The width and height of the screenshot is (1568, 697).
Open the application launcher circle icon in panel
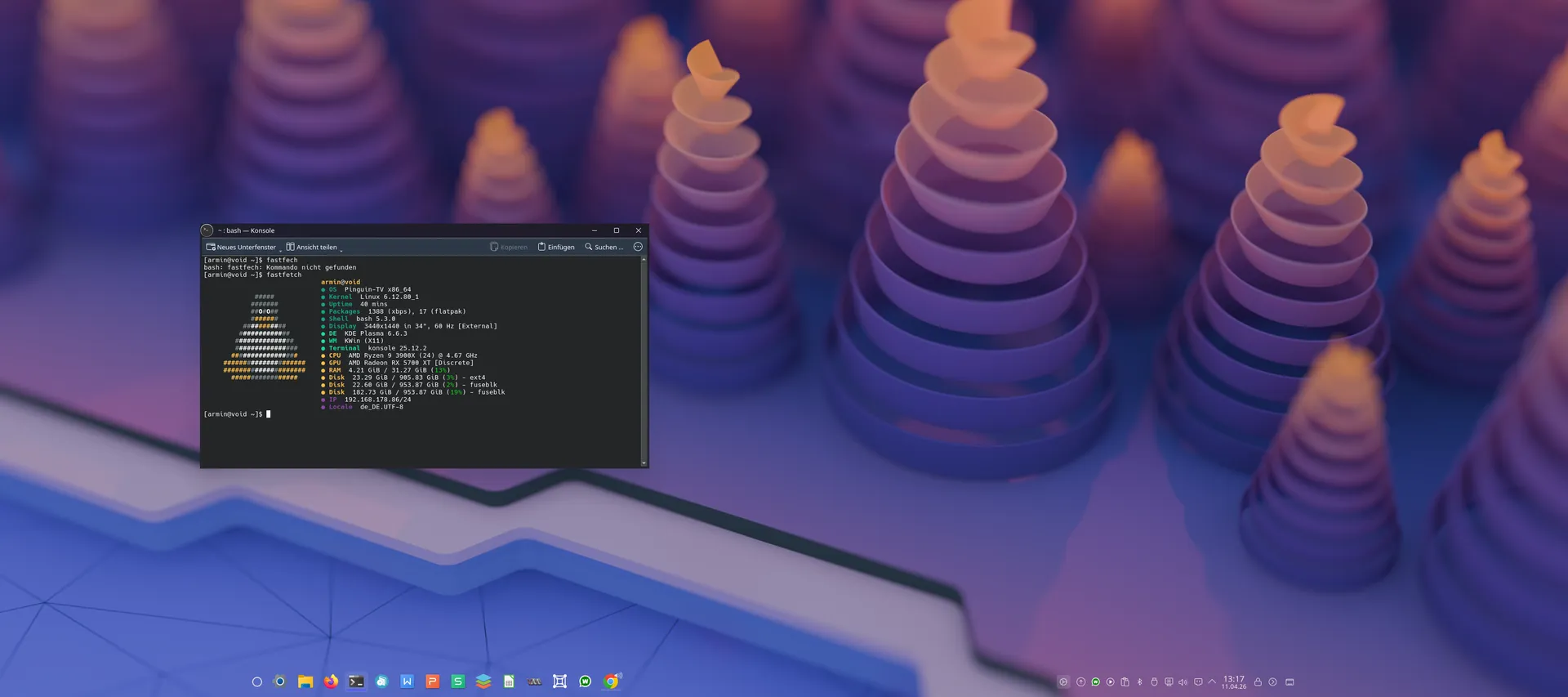click(256, 681)
